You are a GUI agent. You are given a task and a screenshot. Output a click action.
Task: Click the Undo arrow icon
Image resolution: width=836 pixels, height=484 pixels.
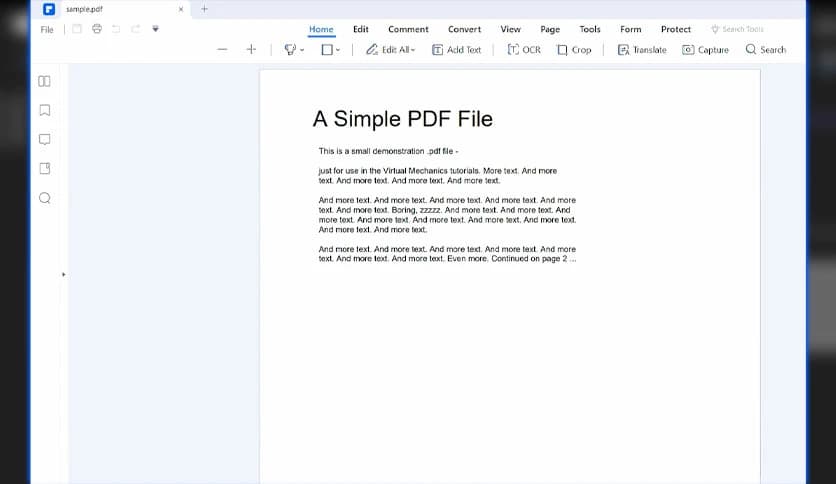(x=116, y=29)
